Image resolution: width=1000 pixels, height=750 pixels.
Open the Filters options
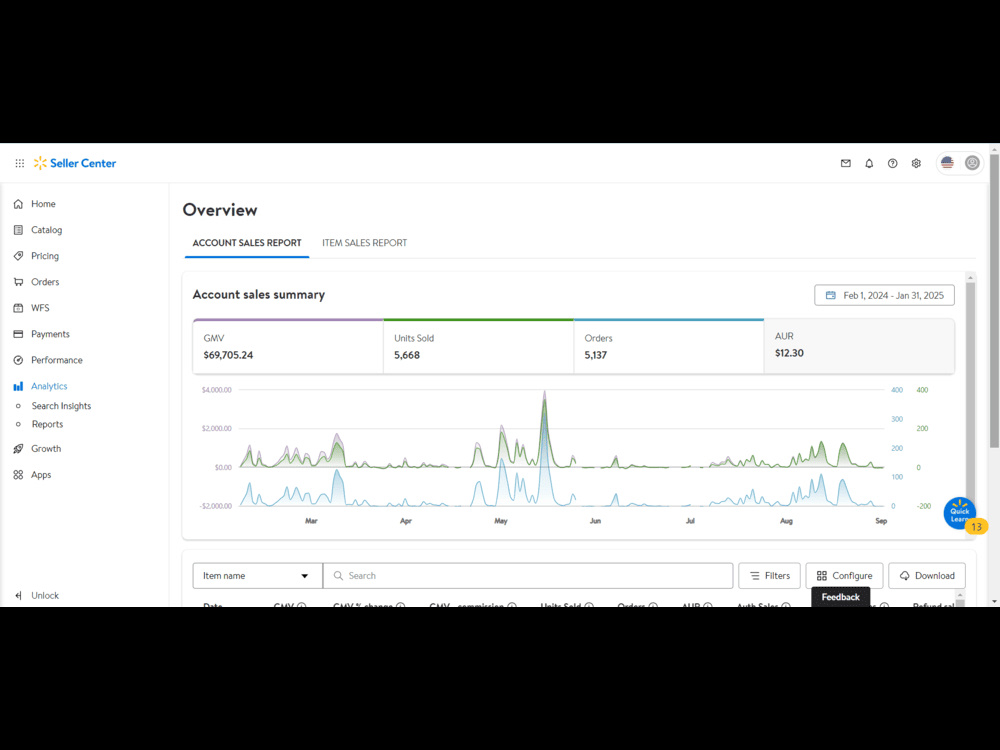coord(769,575)
